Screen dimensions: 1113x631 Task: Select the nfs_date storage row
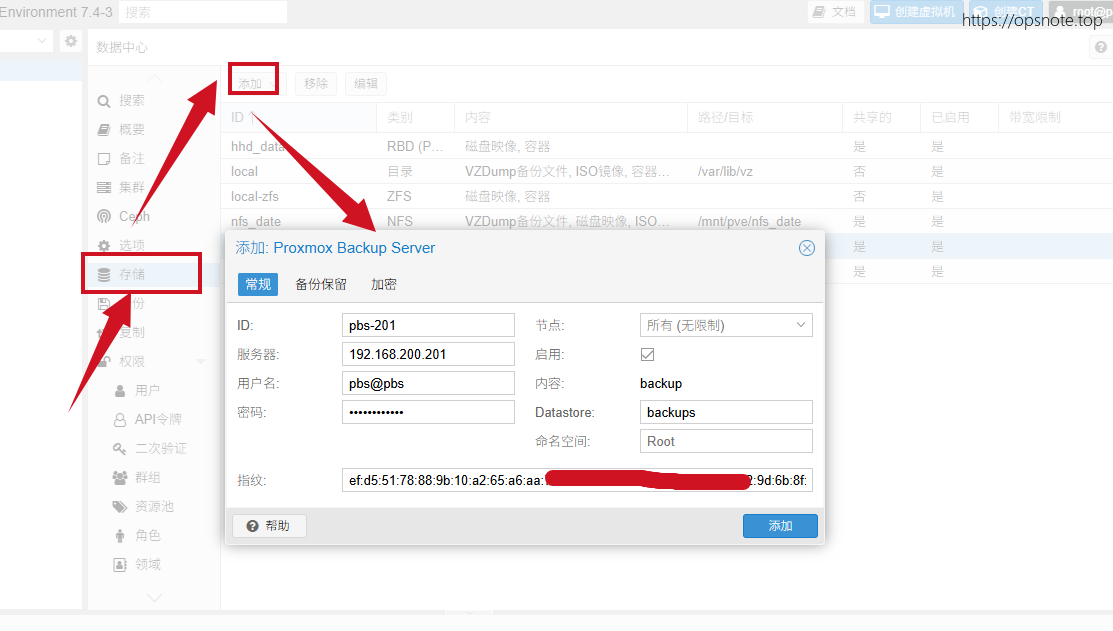(667, 221)
